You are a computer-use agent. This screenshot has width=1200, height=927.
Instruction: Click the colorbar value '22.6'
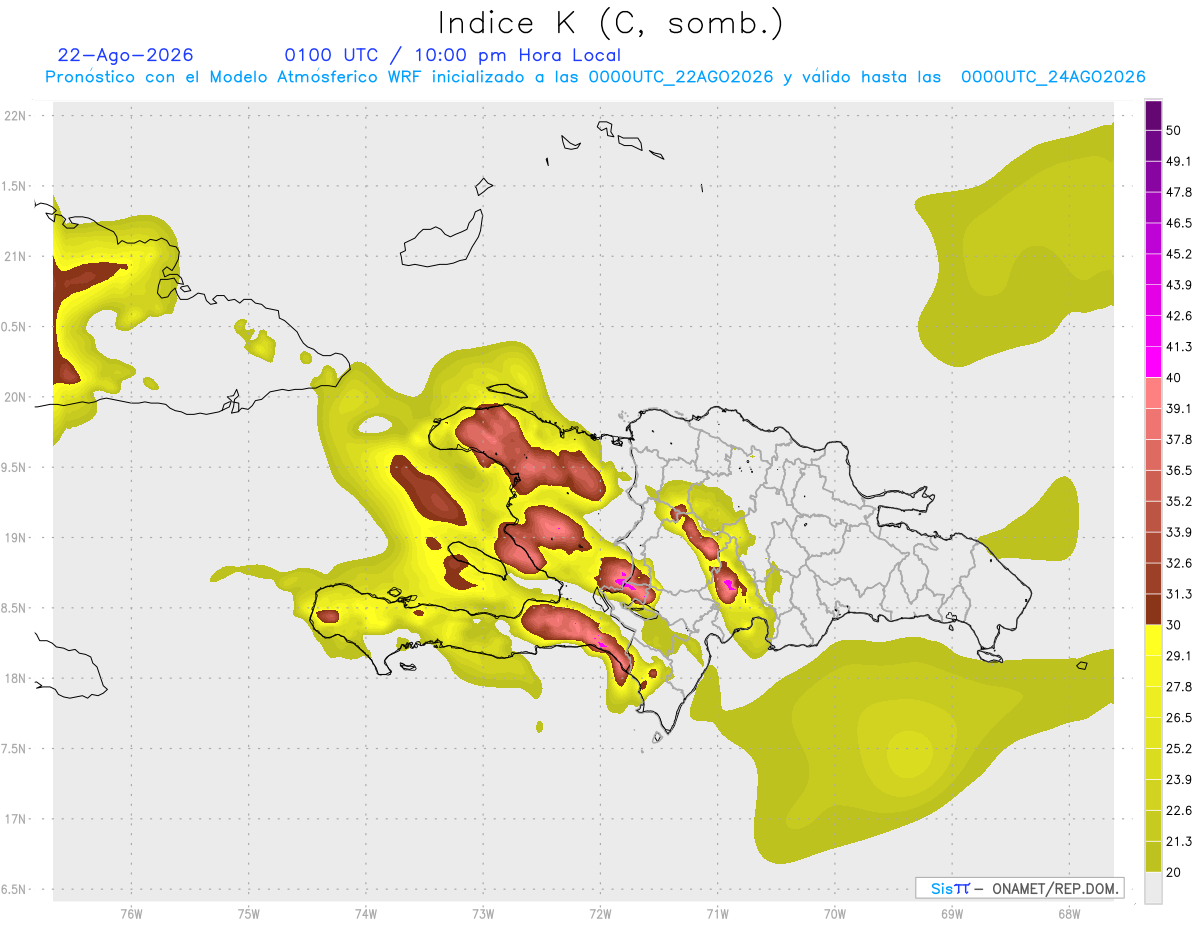point(1179,811)
